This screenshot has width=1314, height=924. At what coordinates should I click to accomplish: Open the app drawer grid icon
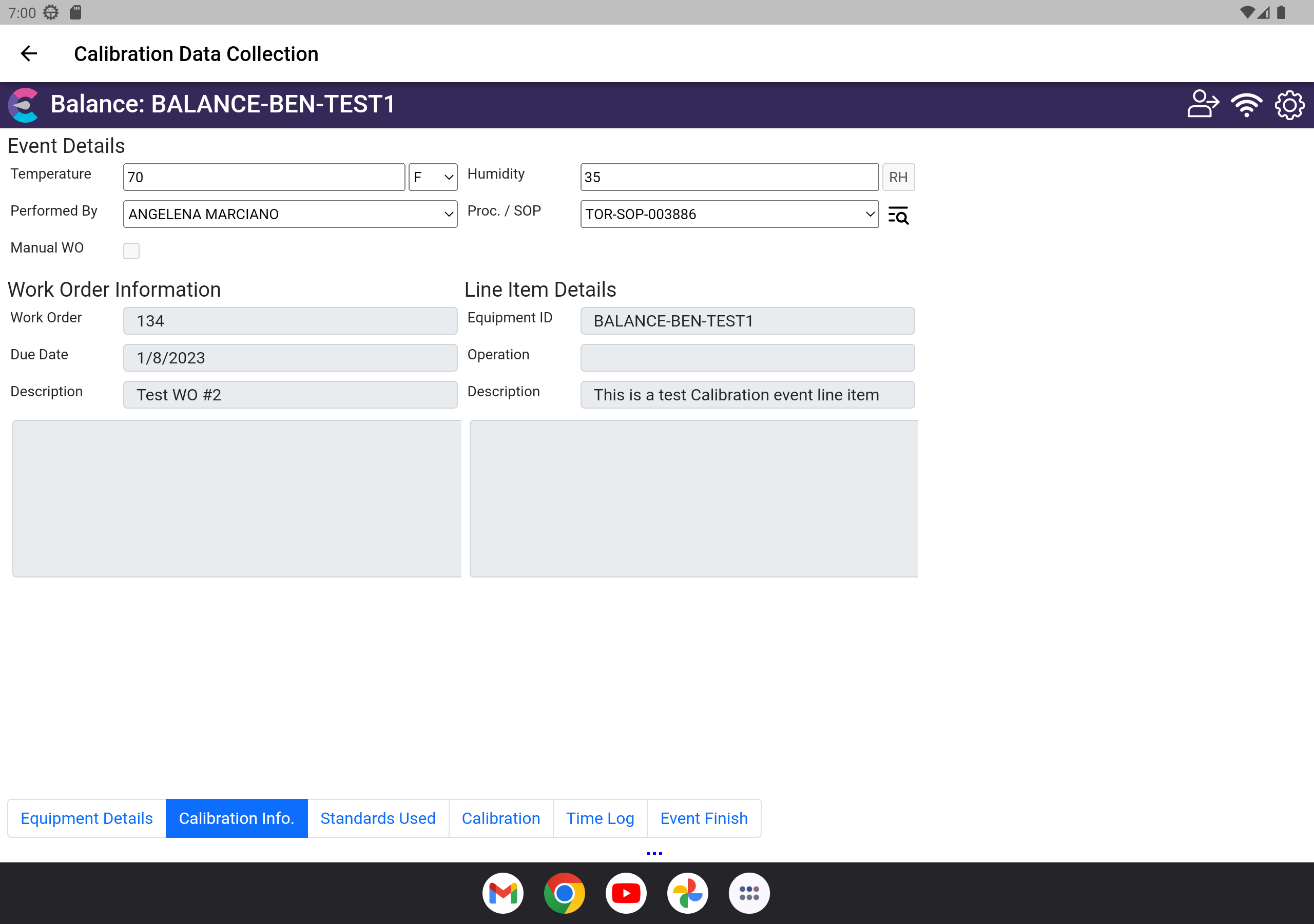pos(748,893)
